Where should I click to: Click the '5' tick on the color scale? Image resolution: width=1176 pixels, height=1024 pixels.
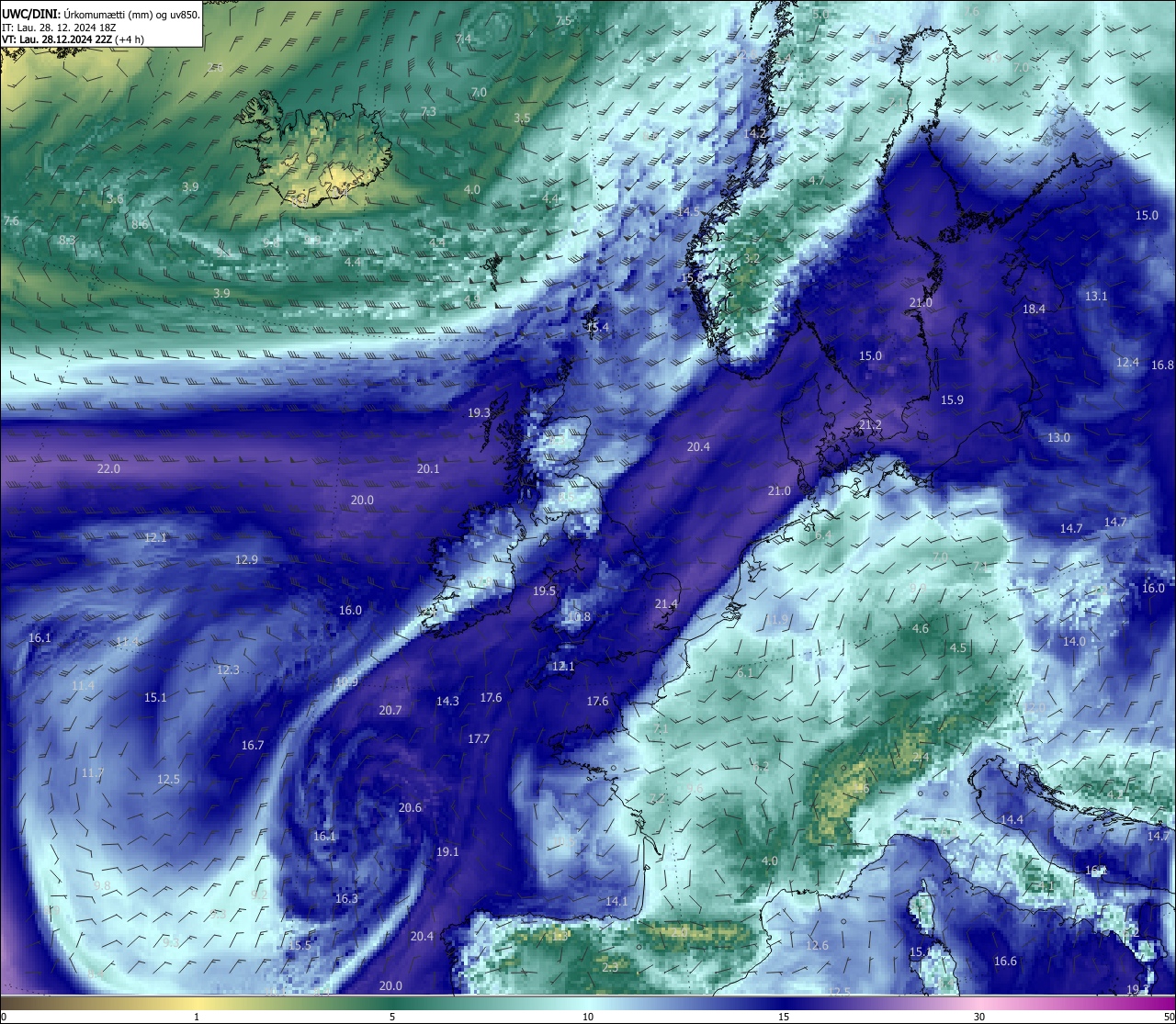point(392,1017)
